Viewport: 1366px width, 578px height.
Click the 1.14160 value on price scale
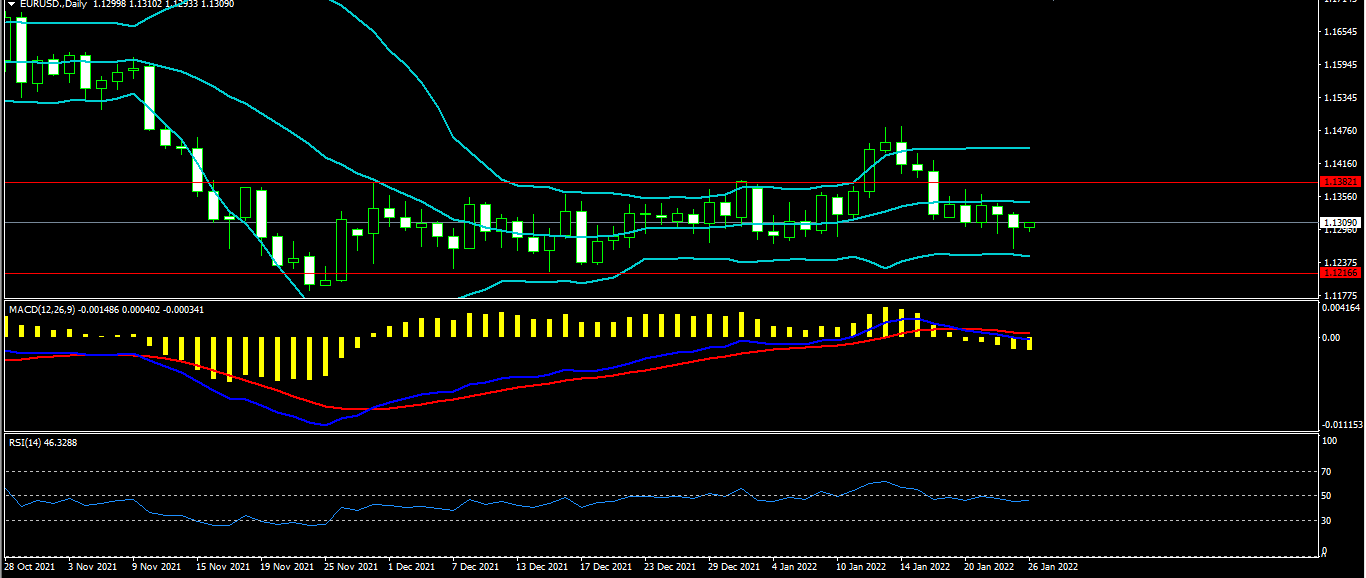(x=1339, y=164)
